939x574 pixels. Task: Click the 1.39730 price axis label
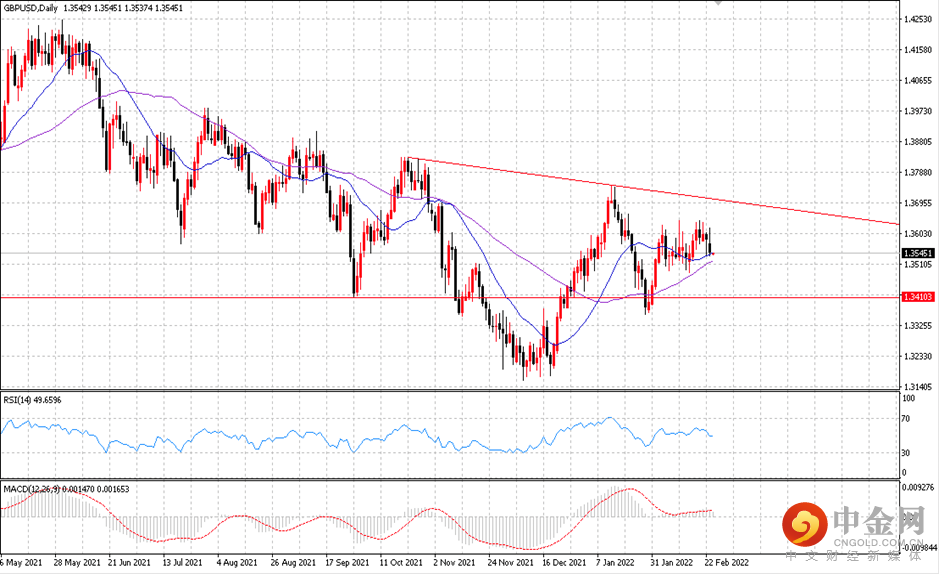coord(917,111)
